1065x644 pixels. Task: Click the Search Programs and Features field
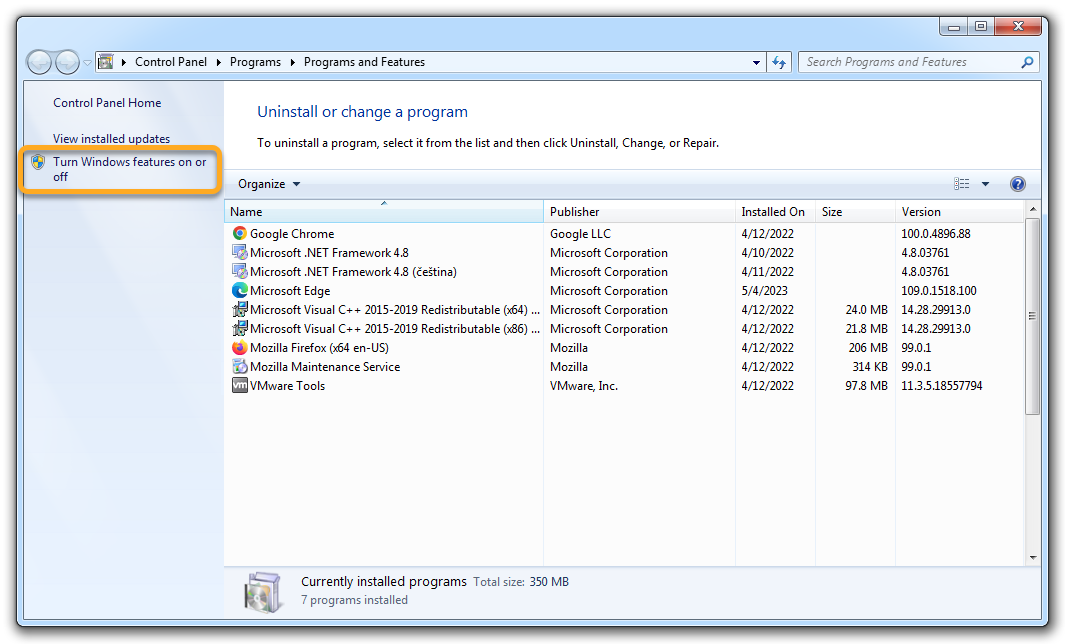click(x=908, y=62)
